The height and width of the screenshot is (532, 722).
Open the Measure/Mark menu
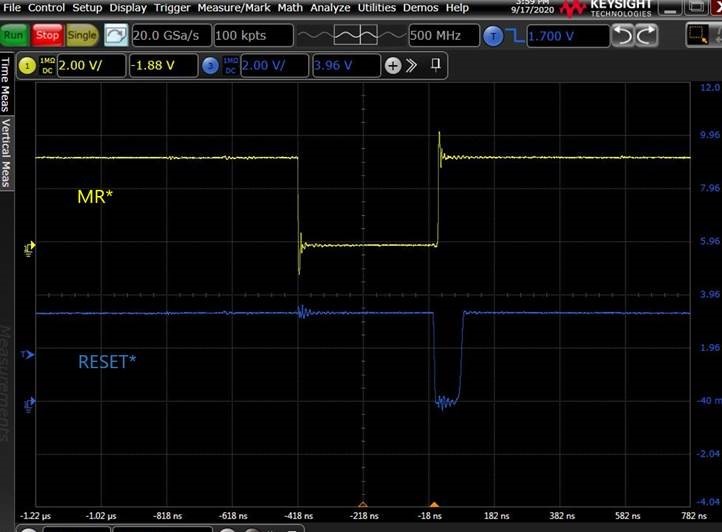[x=234, y=8]
